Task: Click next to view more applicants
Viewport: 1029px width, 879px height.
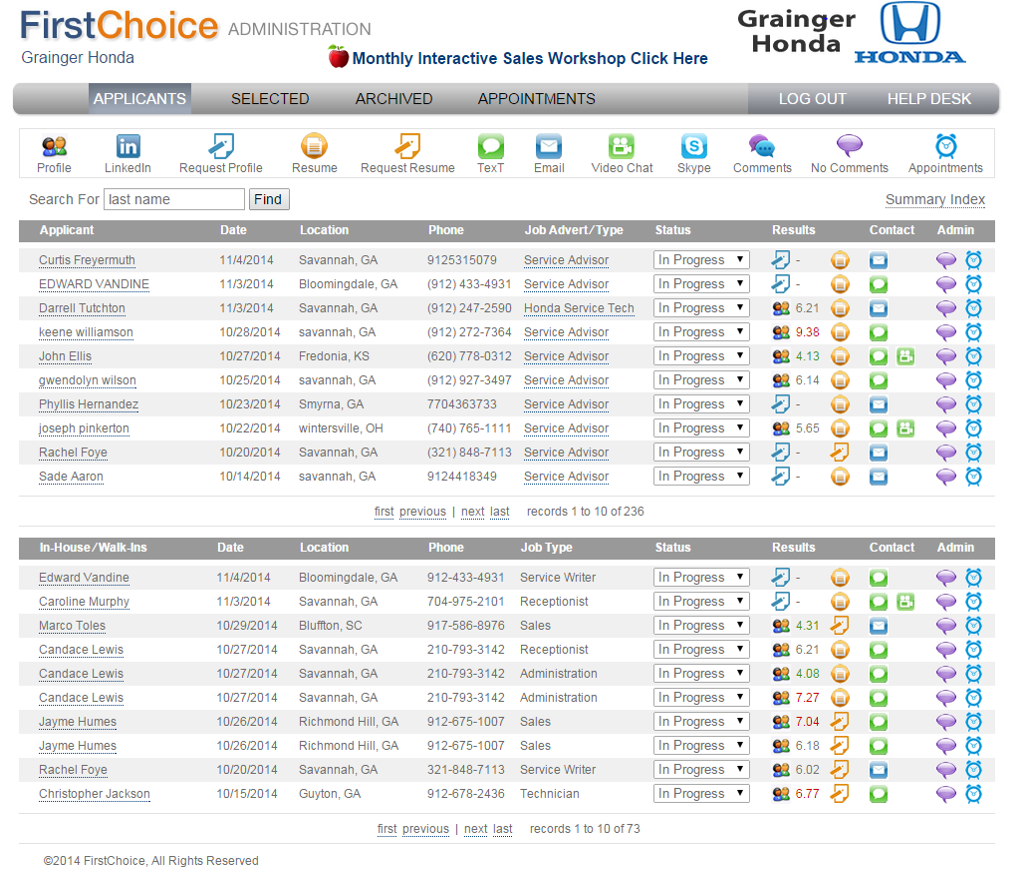Action: click(474, 512)
